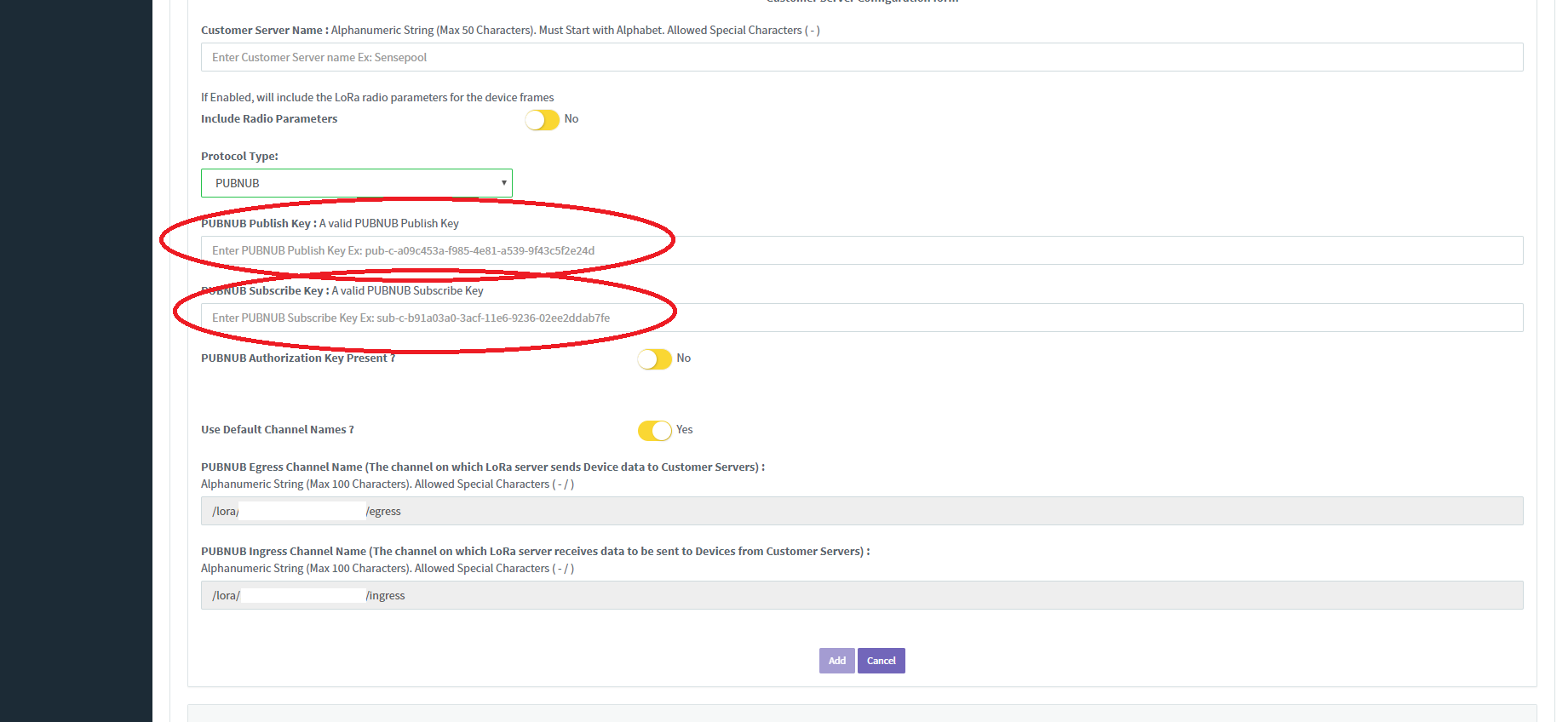Toggle PUBNUB Authorization Key Present switch
The image size is (1568, 722).
click(654, 359)
